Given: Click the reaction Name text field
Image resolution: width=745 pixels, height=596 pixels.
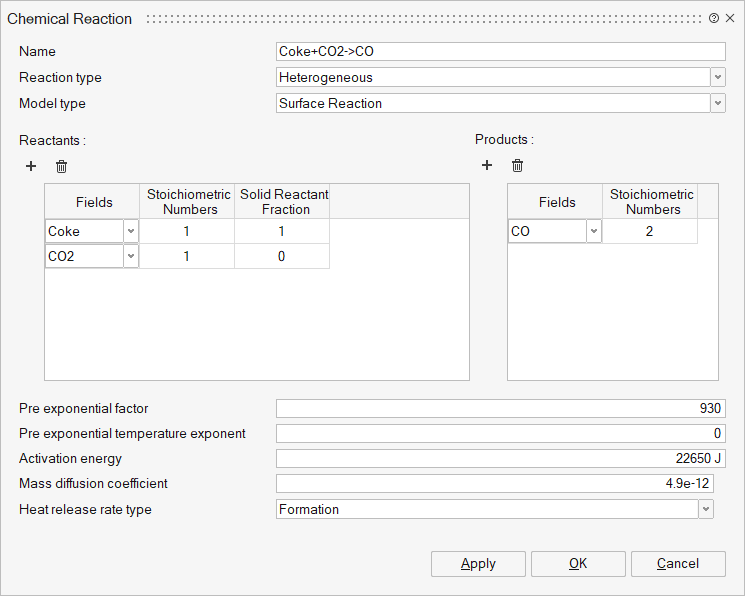Looking at the screenshot, I should click(500, 51).
